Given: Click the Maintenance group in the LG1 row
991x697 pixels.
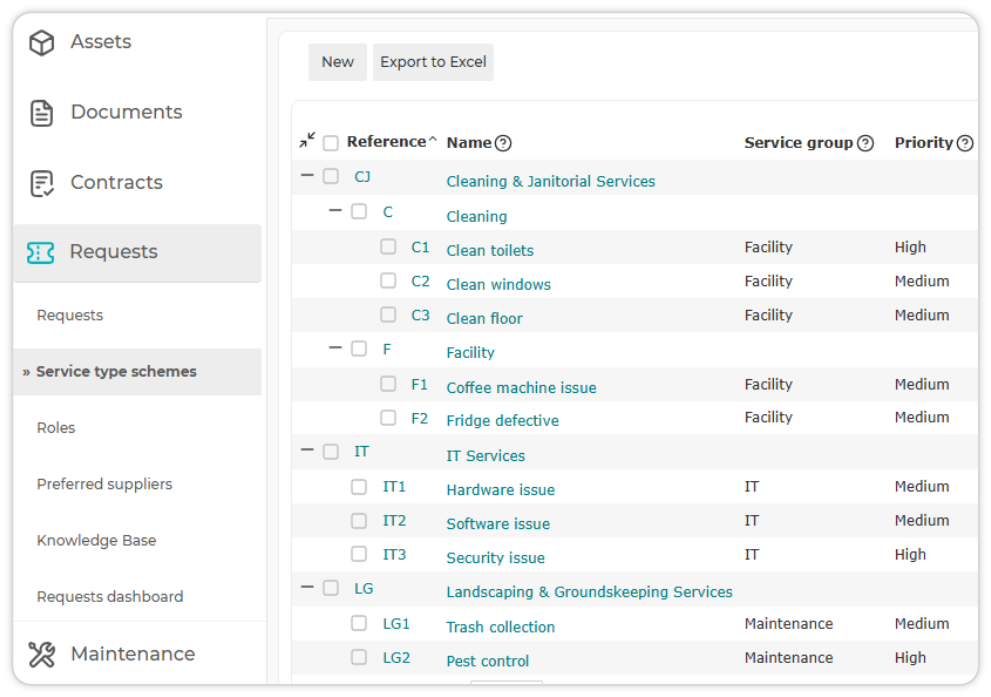Looking at the screenshot, I should pyautogui.click(x=788, y=624).
